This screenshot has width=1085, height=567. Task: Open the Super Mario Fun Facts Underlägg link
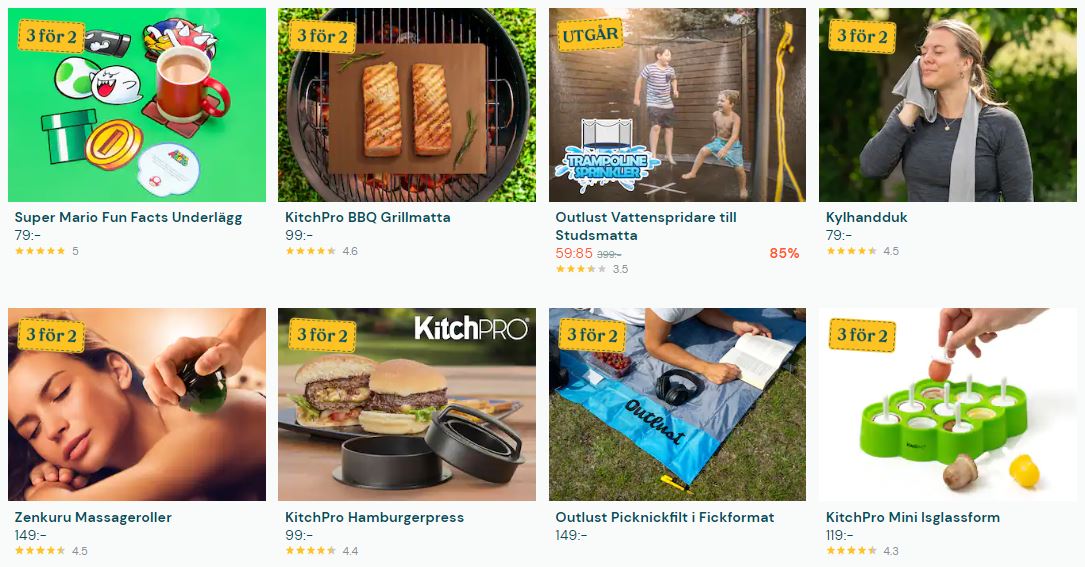[128, 217]
